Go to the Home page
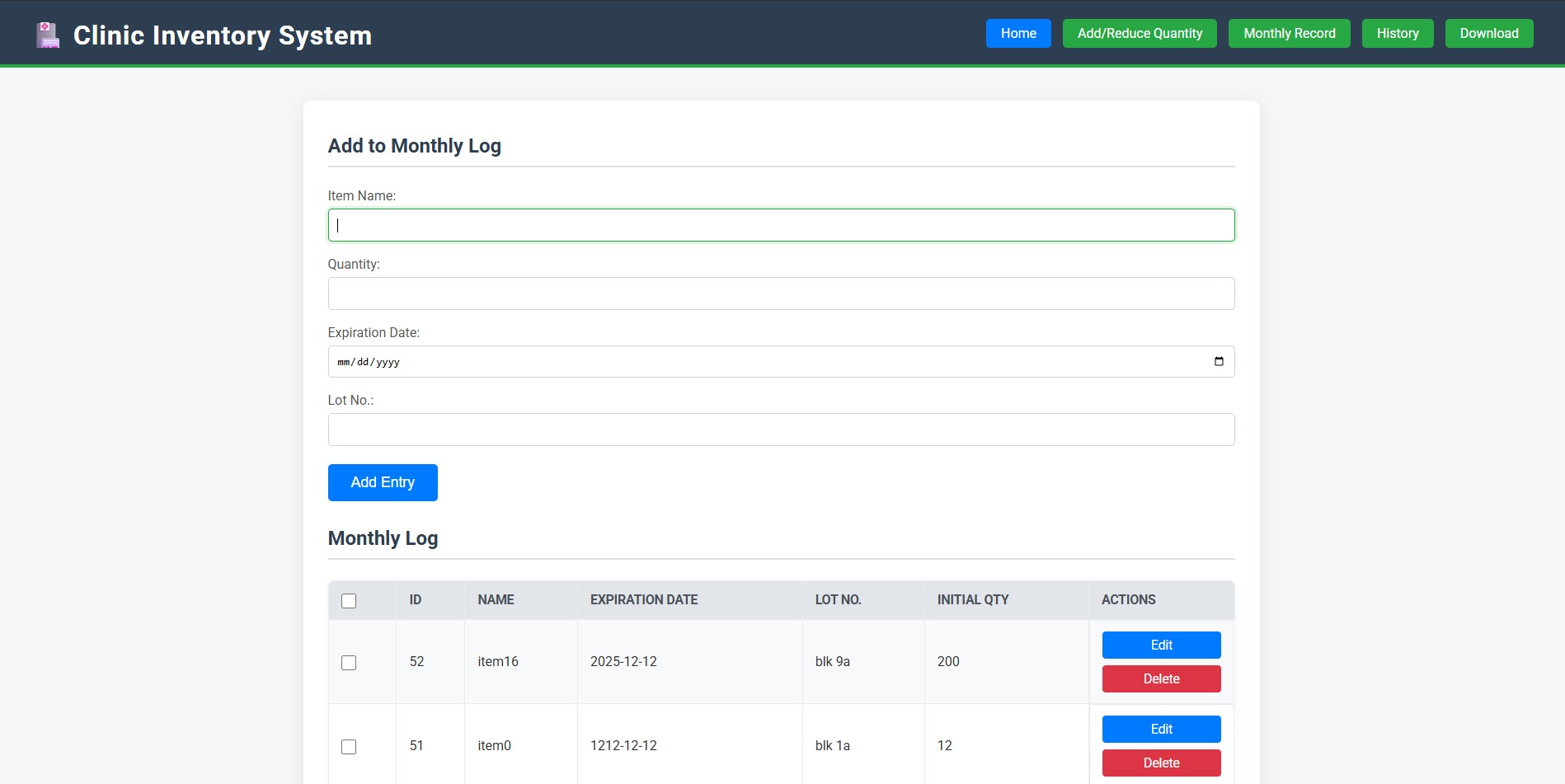The width and height of the screenshot is (1565, 784). 1017,34
